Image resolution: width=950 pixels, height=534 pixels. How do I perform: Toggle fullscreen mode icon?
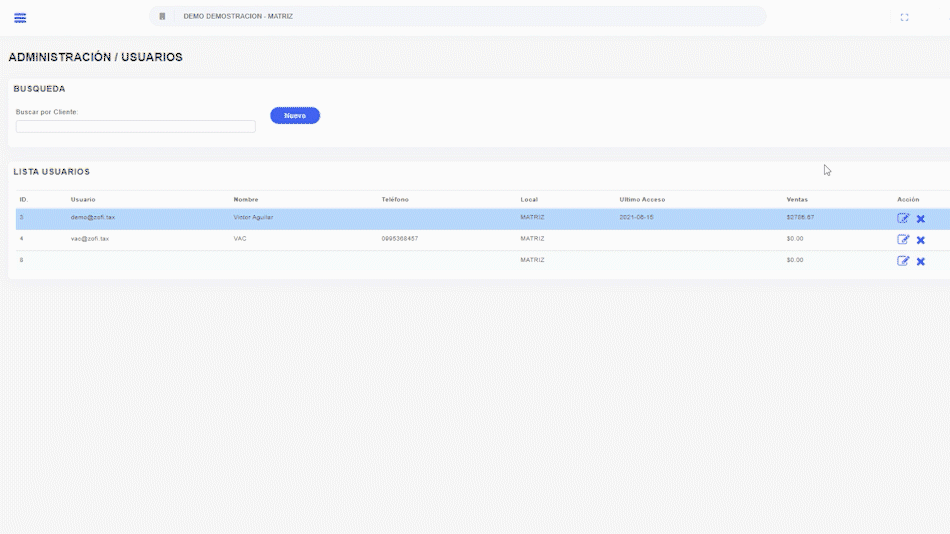[904, 17]
